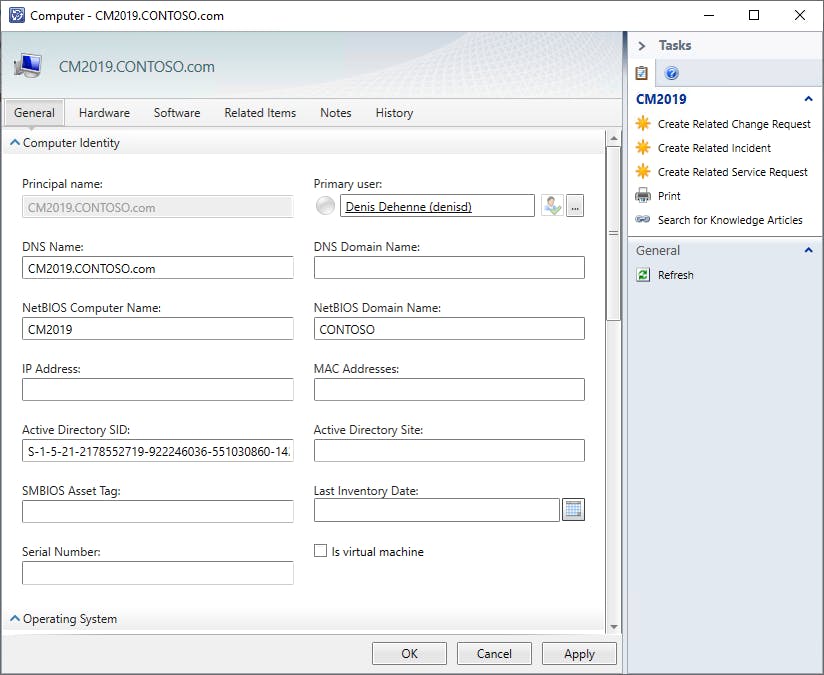This screenshot has width=824, height=675.
Task: Click the OK button
Action: click(409, 653)
